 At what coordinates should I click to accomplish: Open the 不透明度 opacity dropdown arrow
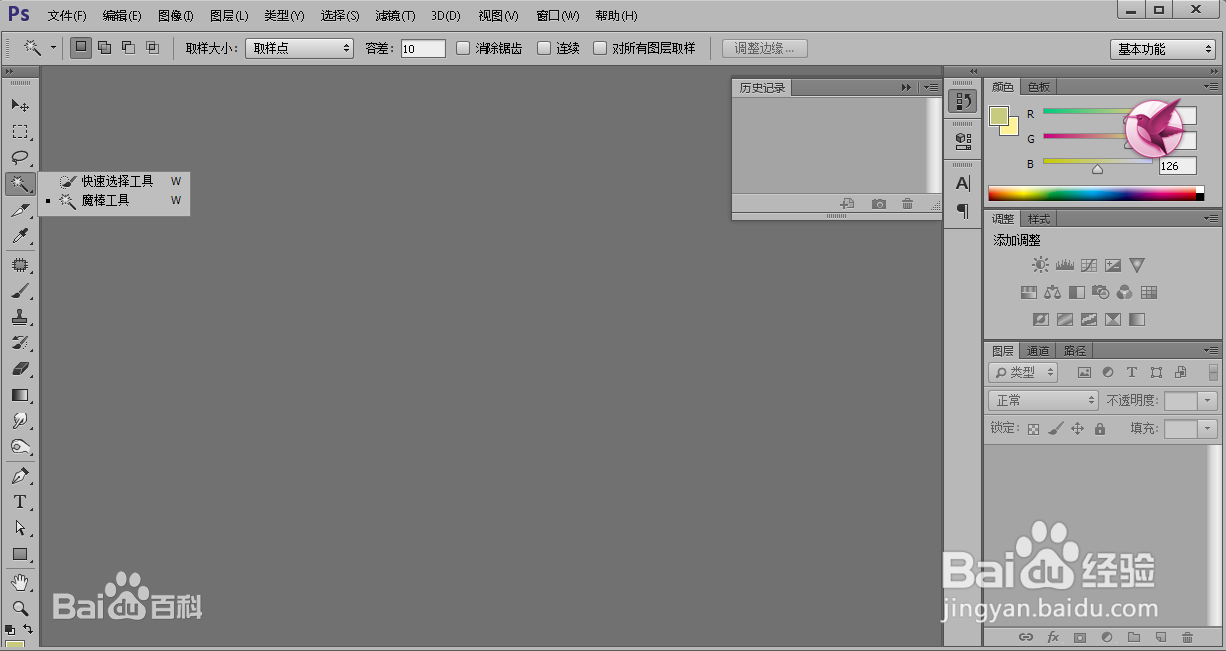[1208, 400]
